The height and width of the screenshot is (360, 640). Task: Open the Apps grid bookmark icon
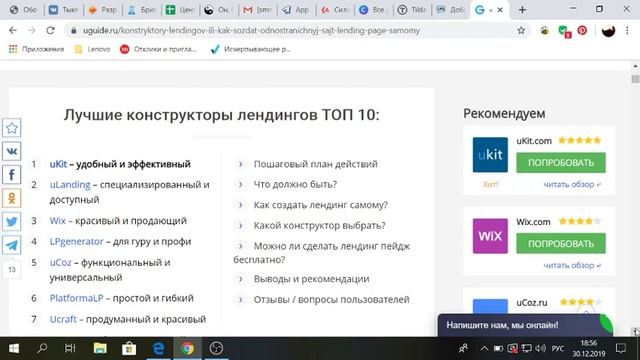coord(13,49)
